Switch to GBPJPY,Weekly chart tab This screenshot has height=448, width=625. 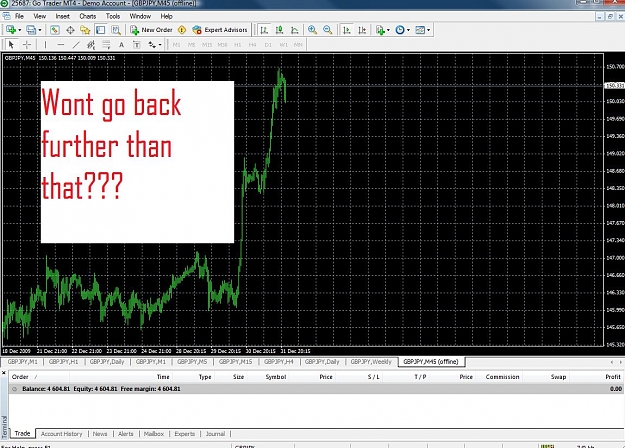(371, 362)
